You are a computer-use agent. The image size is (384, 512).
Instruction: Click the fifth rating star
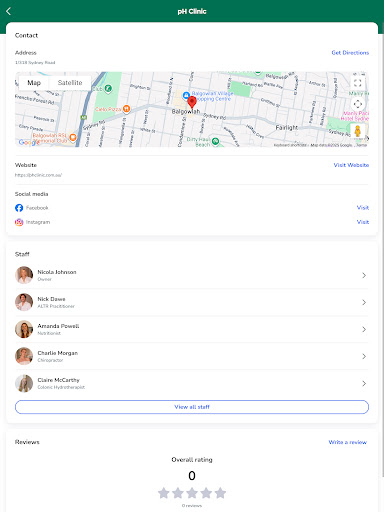[x=220, y=493]
